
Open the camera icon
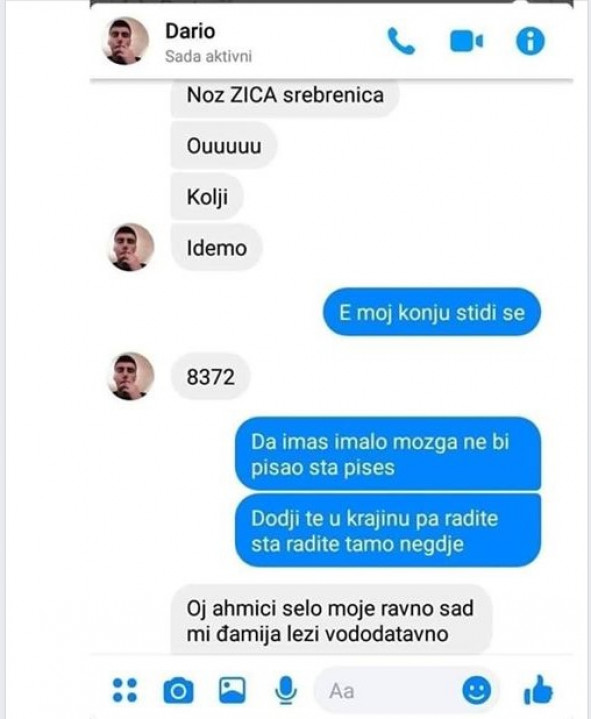[178, 691]
